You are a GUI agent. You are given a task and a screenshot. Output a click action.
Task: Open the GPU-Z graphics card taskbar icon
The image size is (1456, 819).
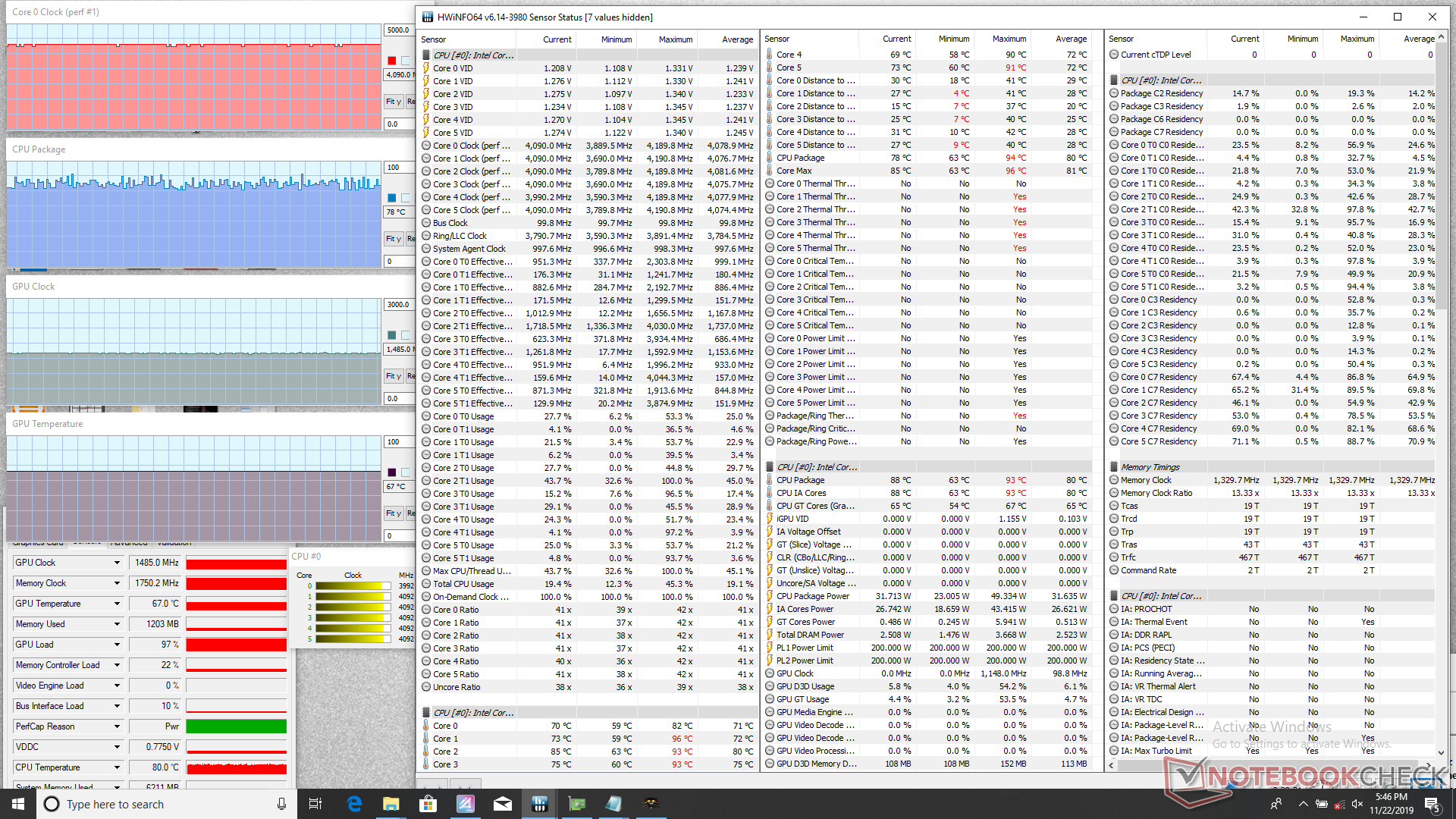[576, 804]
